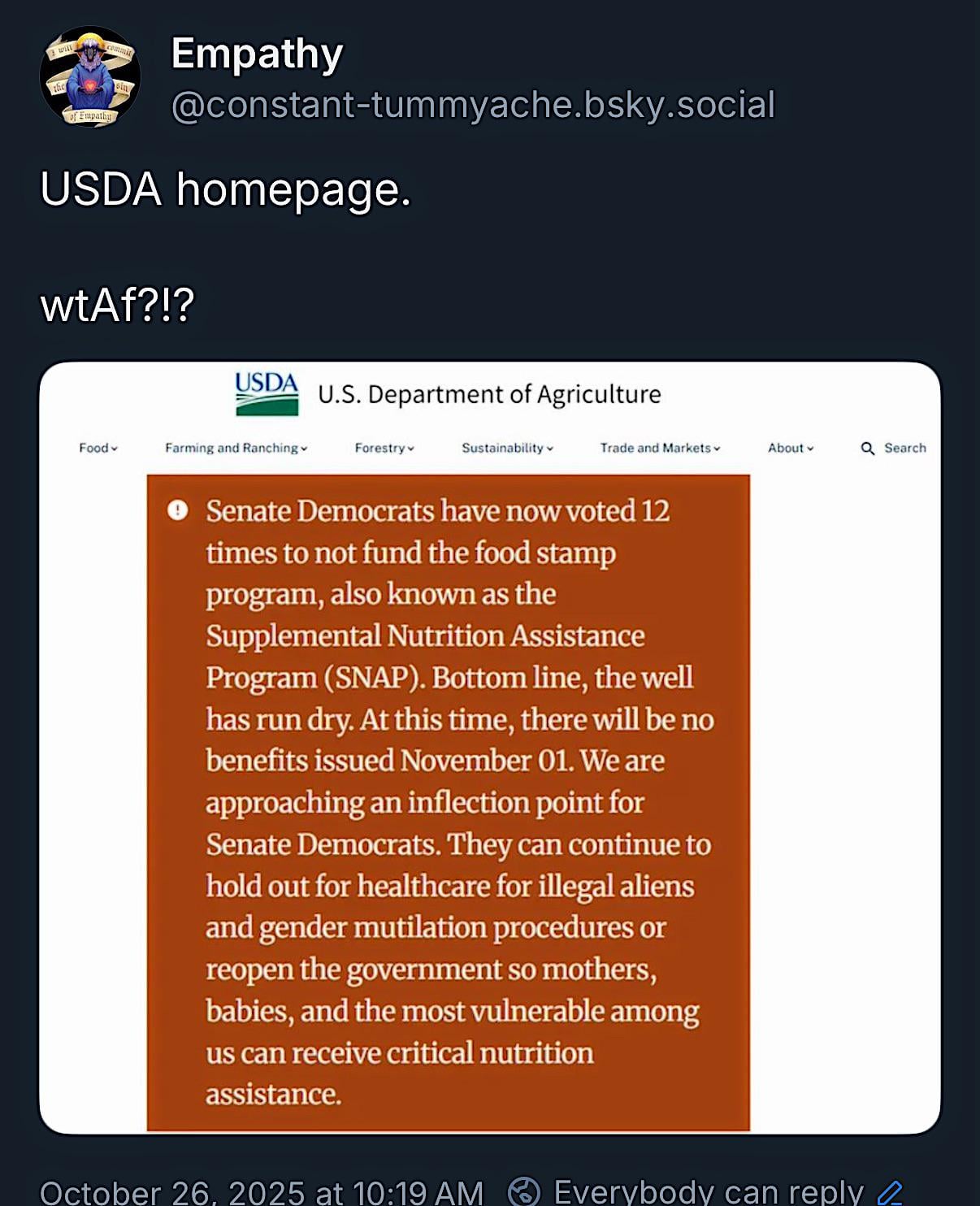Open the About dropdown menu
Screen dimensions: 980x1206
[791, 448]
